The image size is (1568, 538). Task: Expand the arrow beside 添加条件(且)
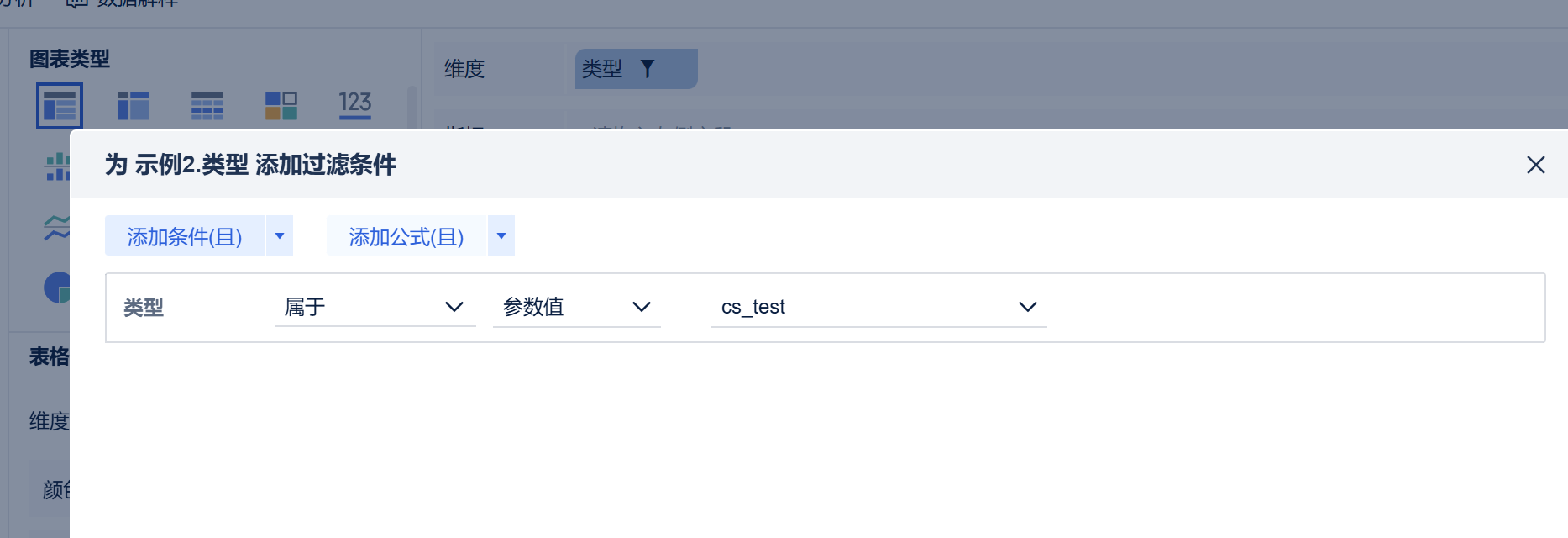(280, 236)
